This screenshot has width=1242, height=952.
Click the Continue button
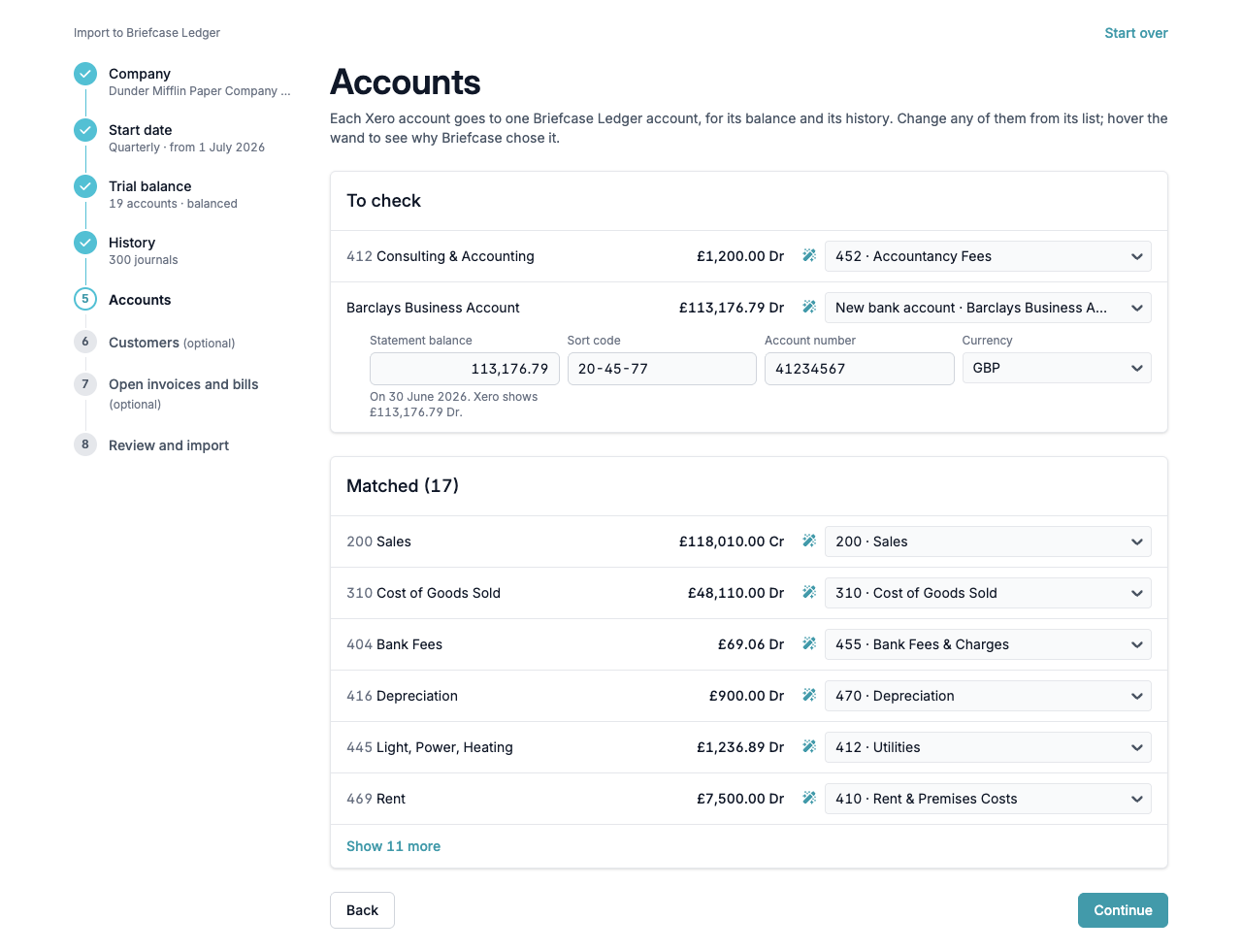pyautogui.click(x=1123, y=910)
